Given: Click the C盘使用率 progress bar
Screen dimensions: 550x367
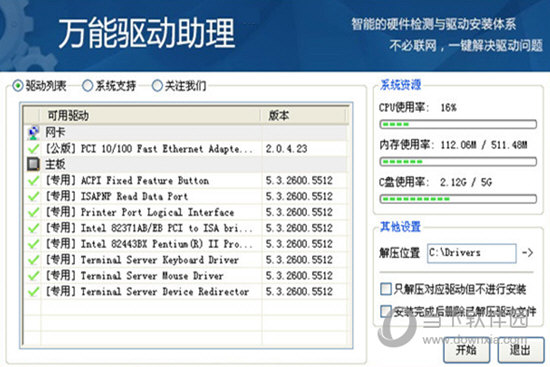Looking at the screenshot, I should (x=458, y=199).
